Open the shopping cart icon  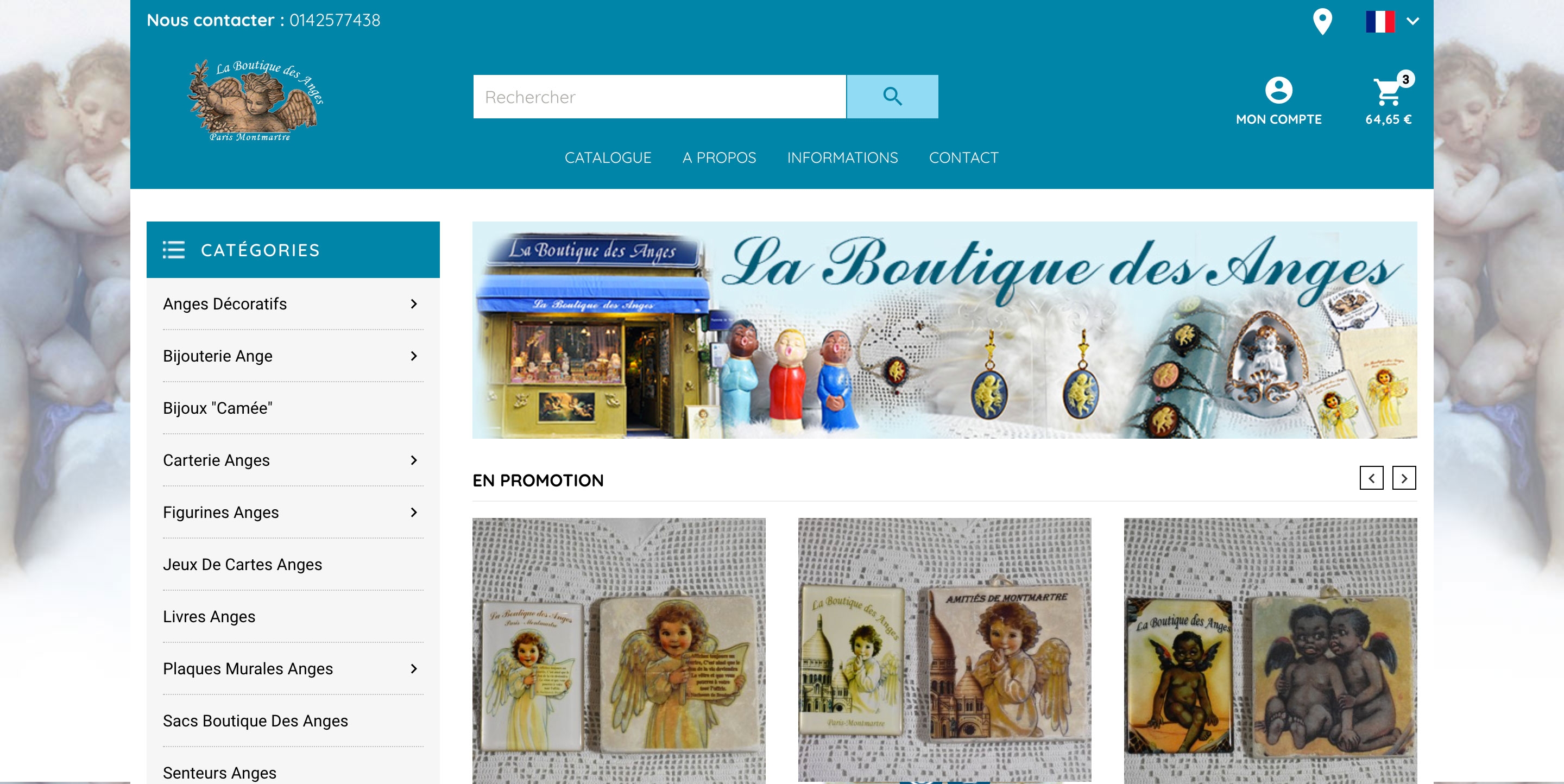pyautogui.click(x=1388, y=91)
